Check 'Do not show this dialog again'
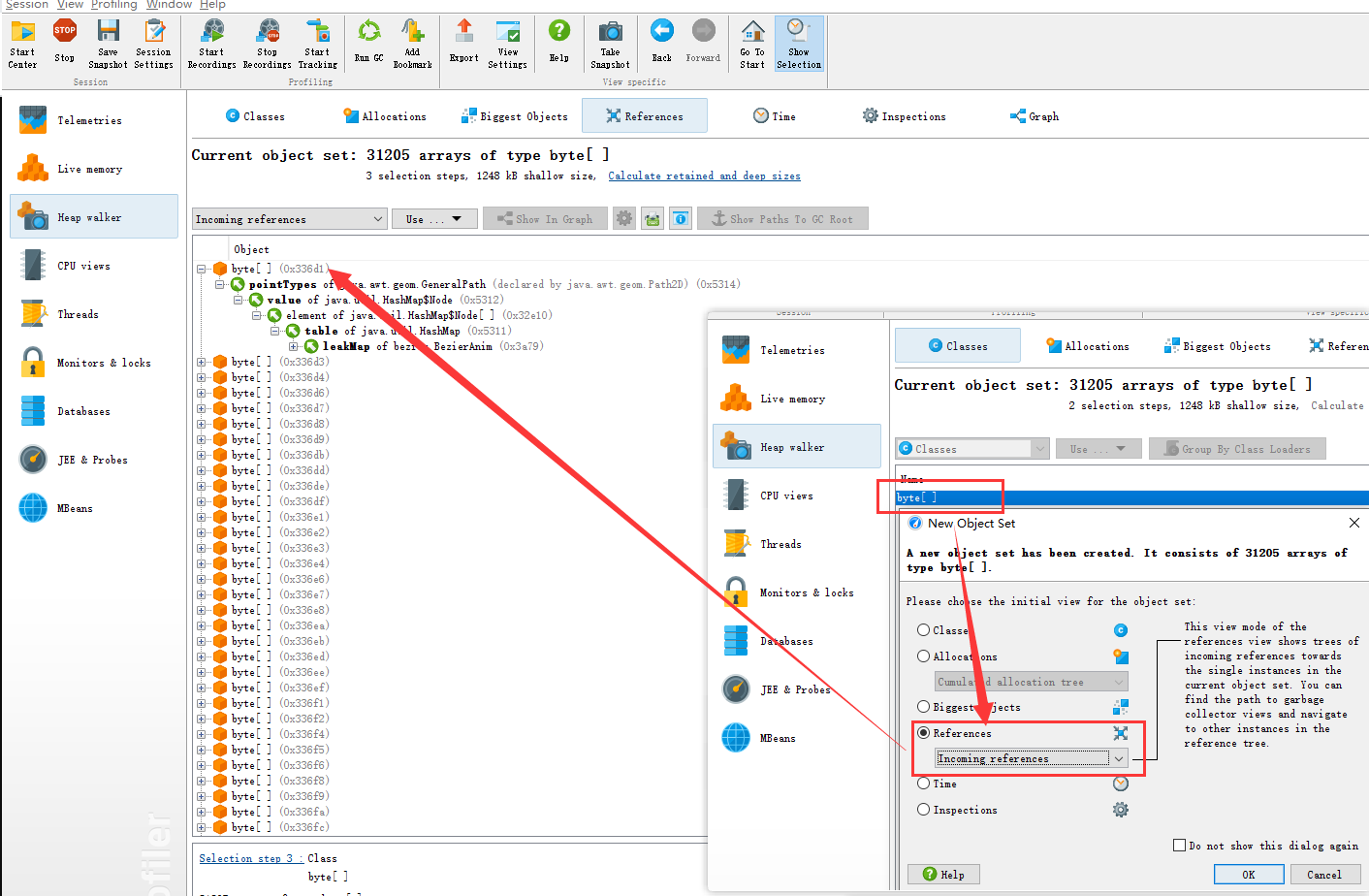This screenshot has width=1369, height=896. pyautogui.click(x=1180, y=845)
